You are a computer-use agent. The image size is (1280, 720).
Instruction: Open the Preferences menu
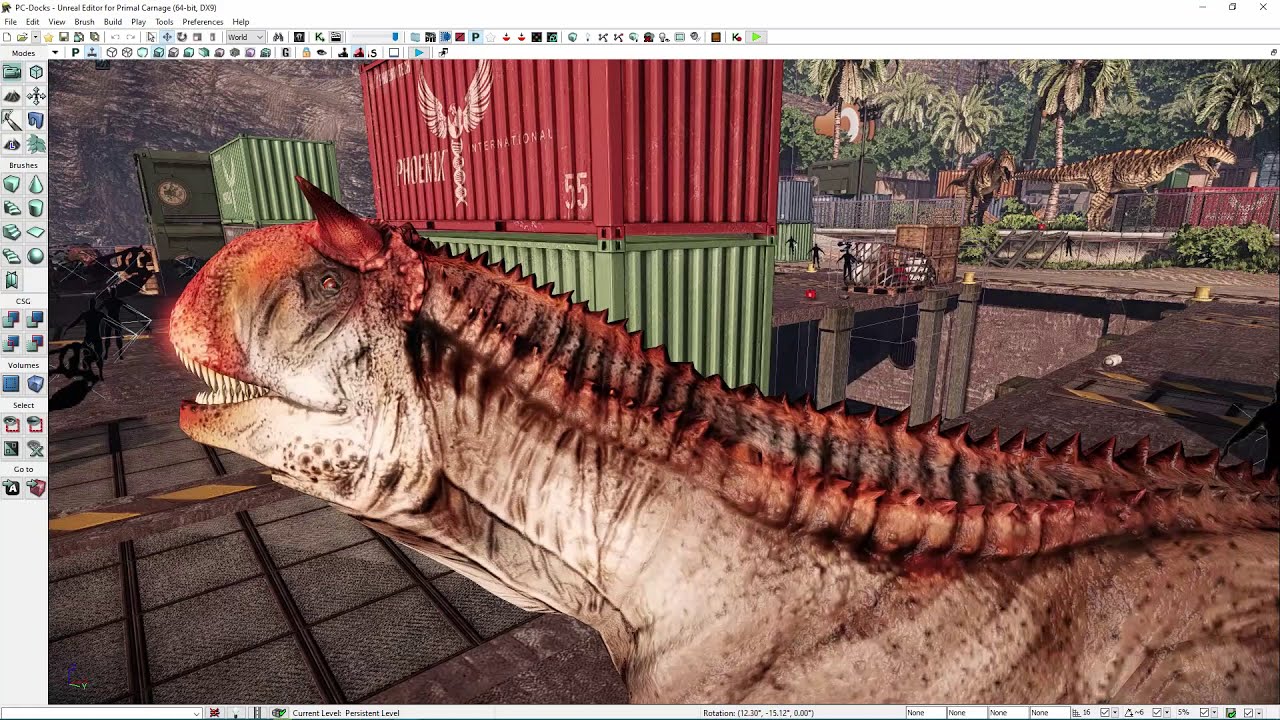click(x=203, y=21)
